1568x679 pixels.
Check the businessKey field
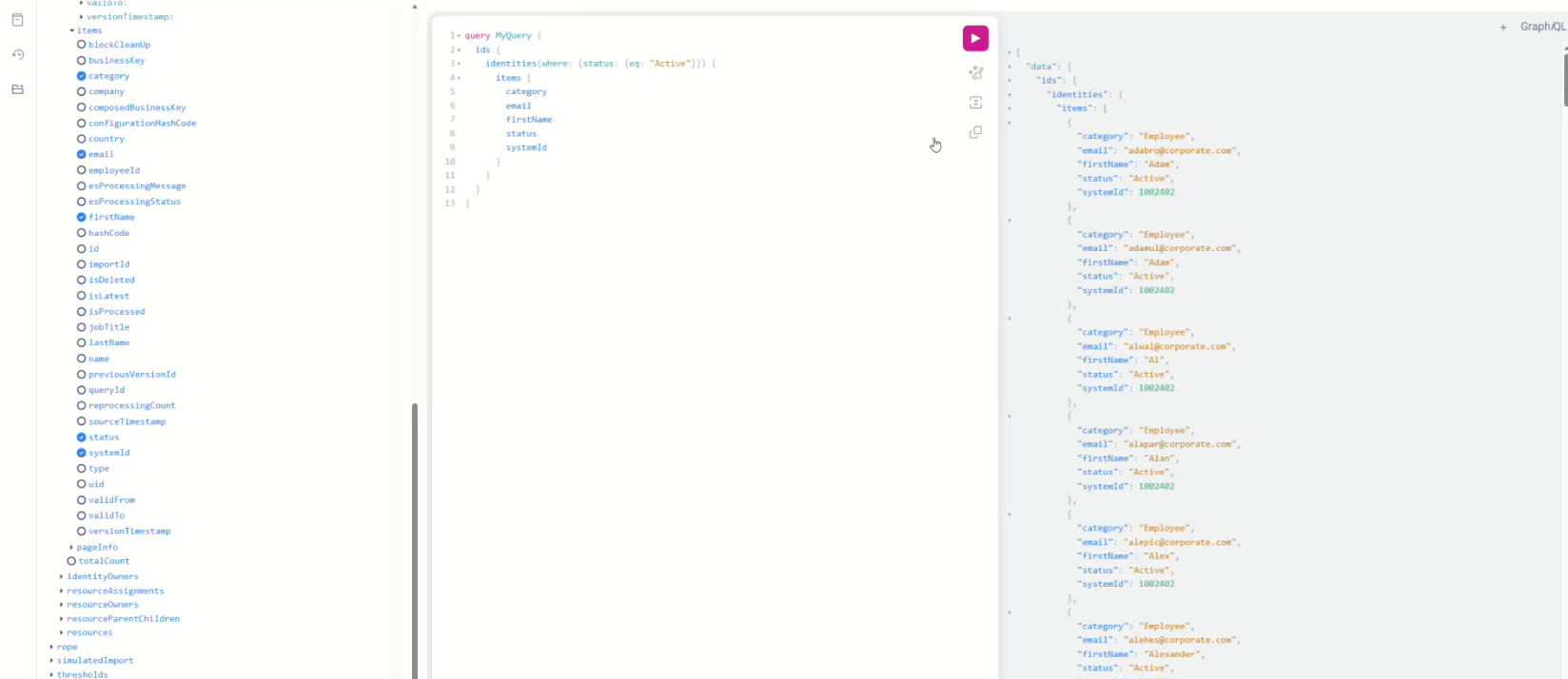click(81, 60)
